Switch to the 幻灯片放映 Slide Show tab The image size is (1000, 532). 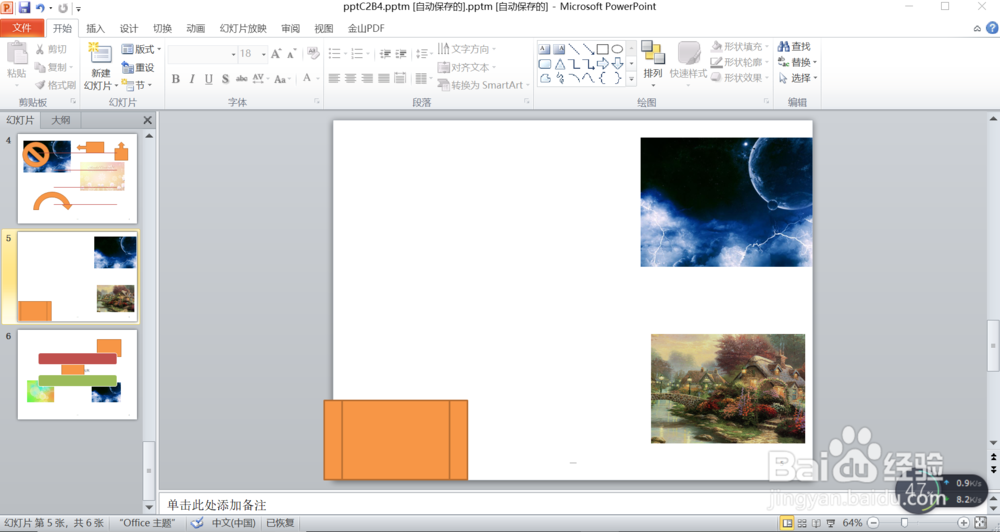243,28
